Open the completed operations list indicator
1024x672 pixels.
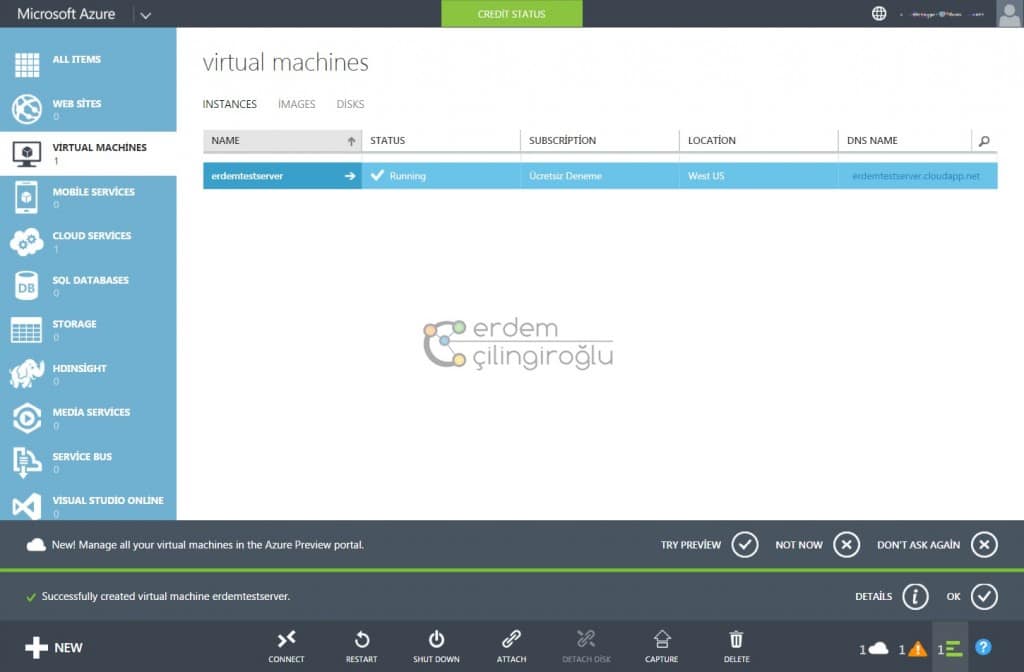click(x=950, y=648)
